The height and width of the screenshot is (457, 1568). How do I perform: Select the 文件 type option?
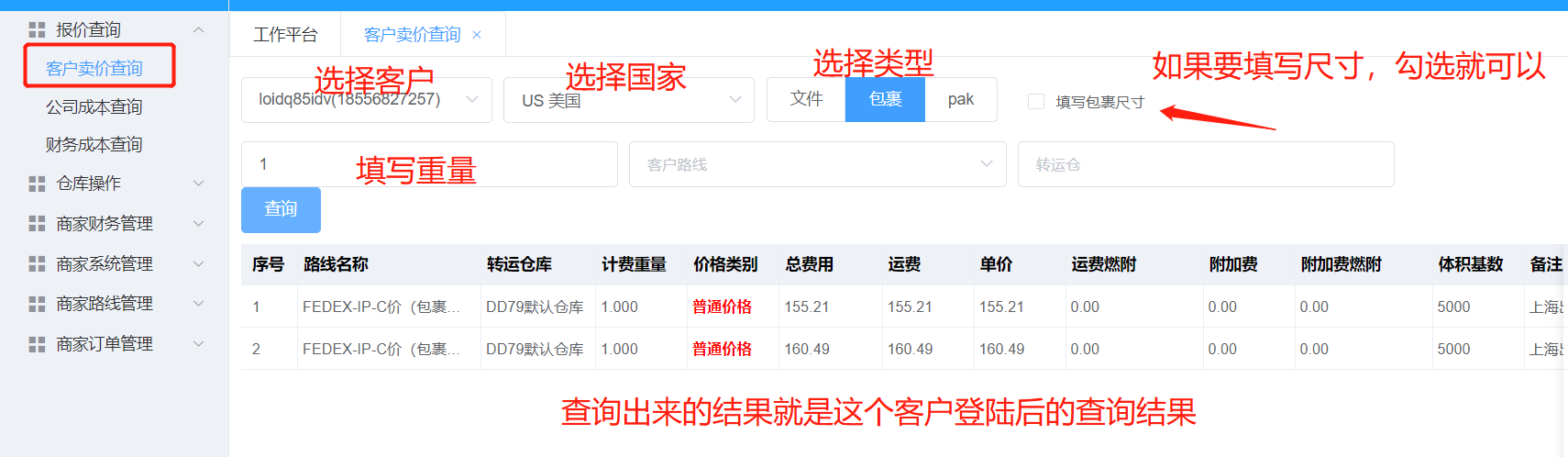(x=806, y=99)
